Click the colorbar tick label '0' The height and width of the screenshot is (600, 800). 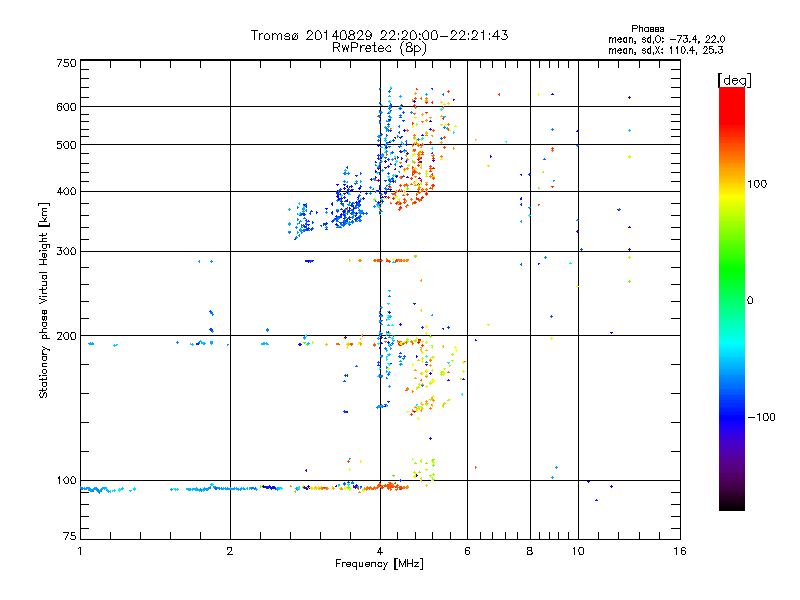(x=750, y=301)
